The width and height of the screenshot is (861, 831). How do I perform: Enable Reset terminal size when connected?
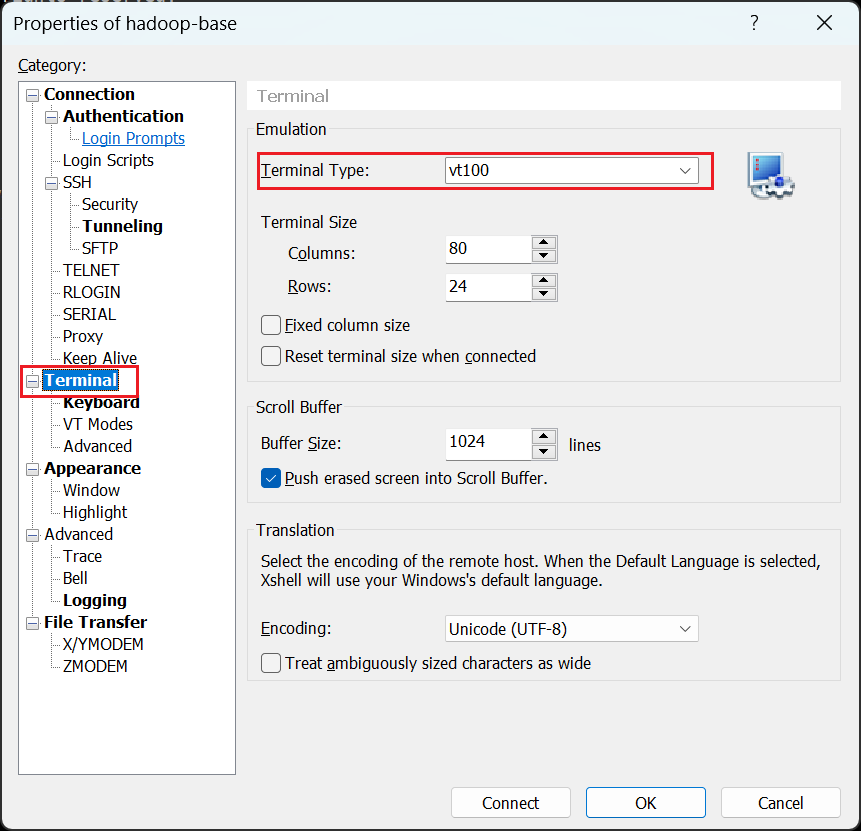(271, 356)
